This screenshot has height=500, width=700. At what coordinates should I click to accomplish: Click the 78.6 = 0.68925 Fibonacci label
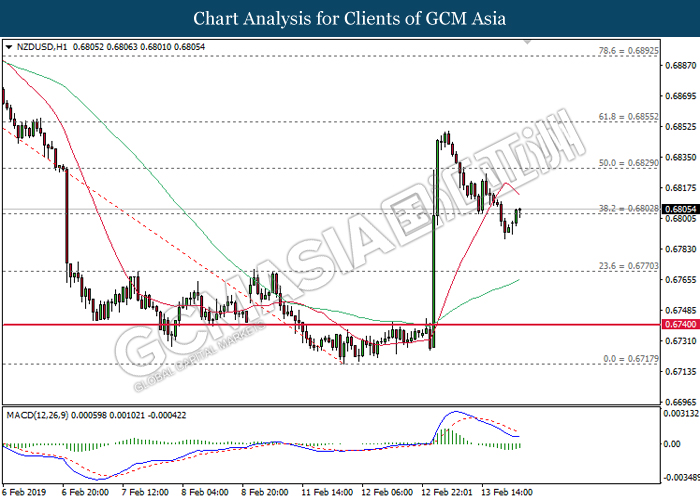click(x=628, y=51)
